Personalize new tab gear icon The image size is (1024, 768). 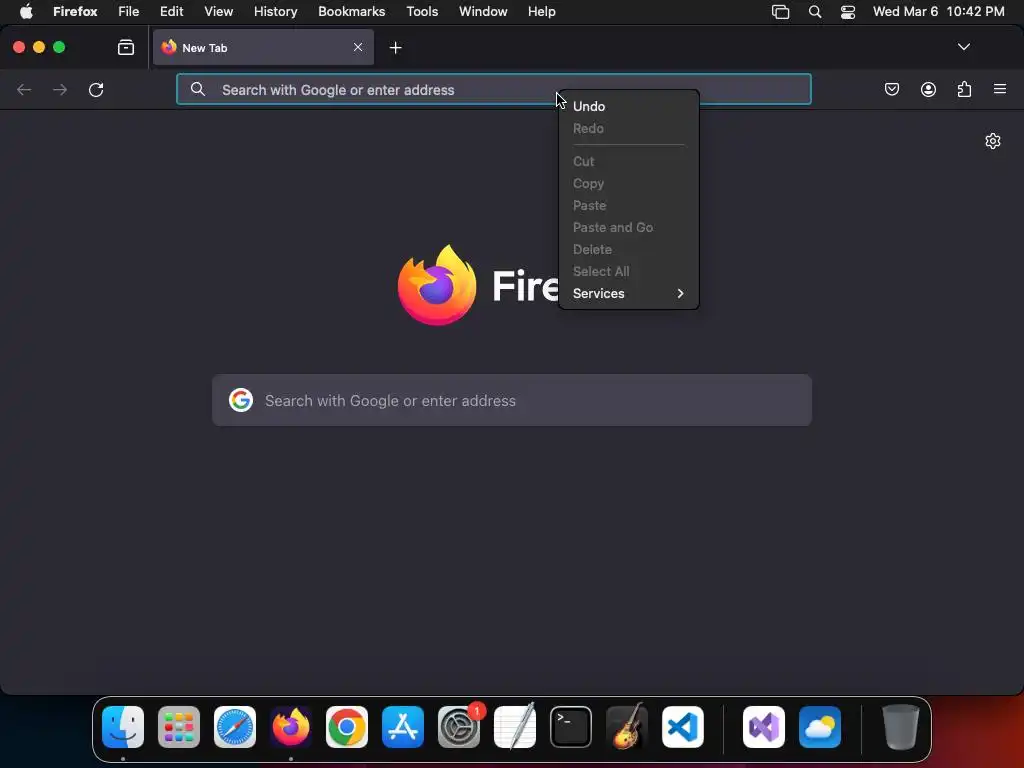993,141
